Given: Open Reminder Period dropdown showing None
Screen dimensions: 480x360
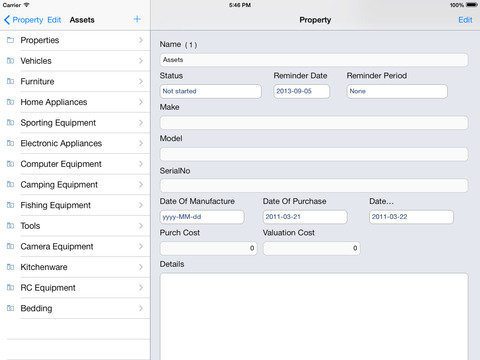Looking at the screenshot, I should tap(397, 91).
